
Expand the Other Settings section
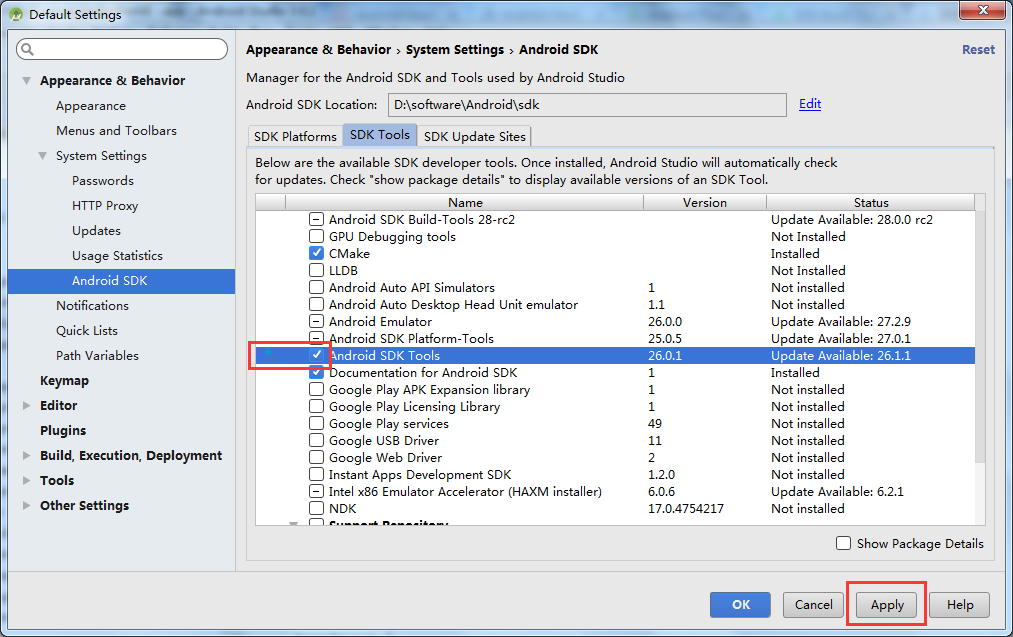coord(26,505)
